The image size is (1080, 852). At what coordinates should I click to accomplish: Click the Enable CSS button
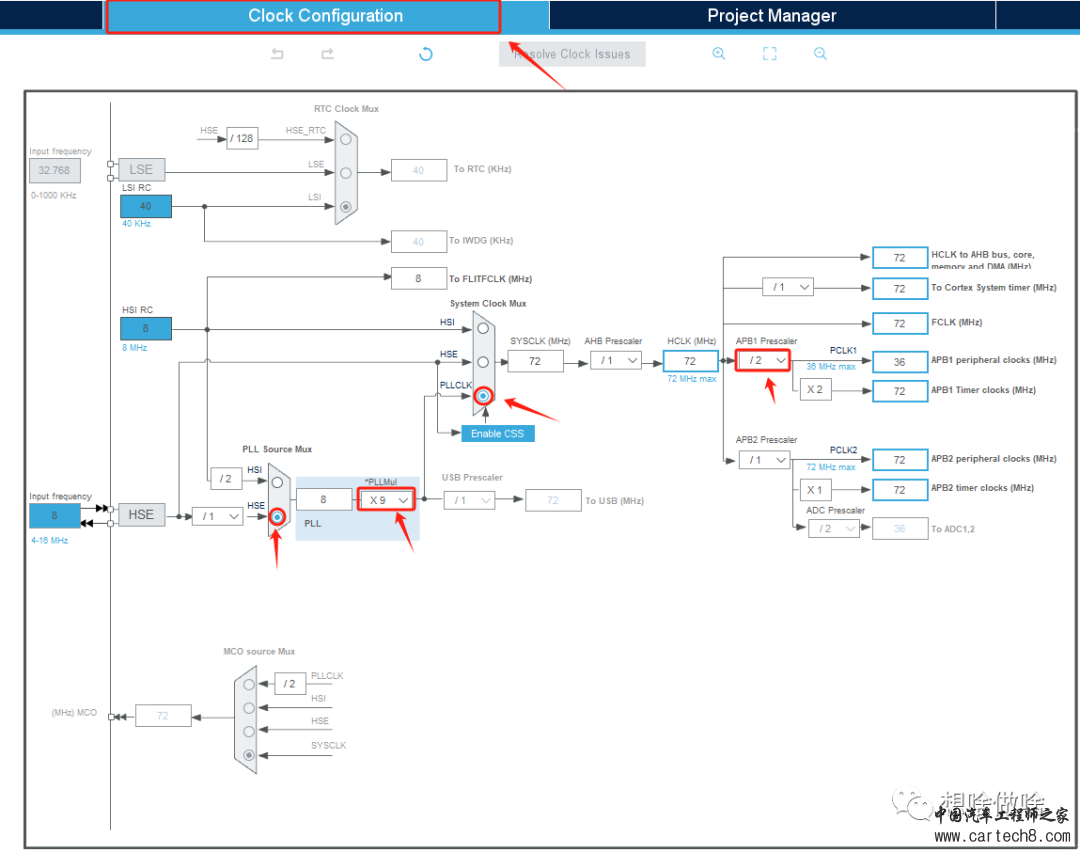(x=497, y=433)
